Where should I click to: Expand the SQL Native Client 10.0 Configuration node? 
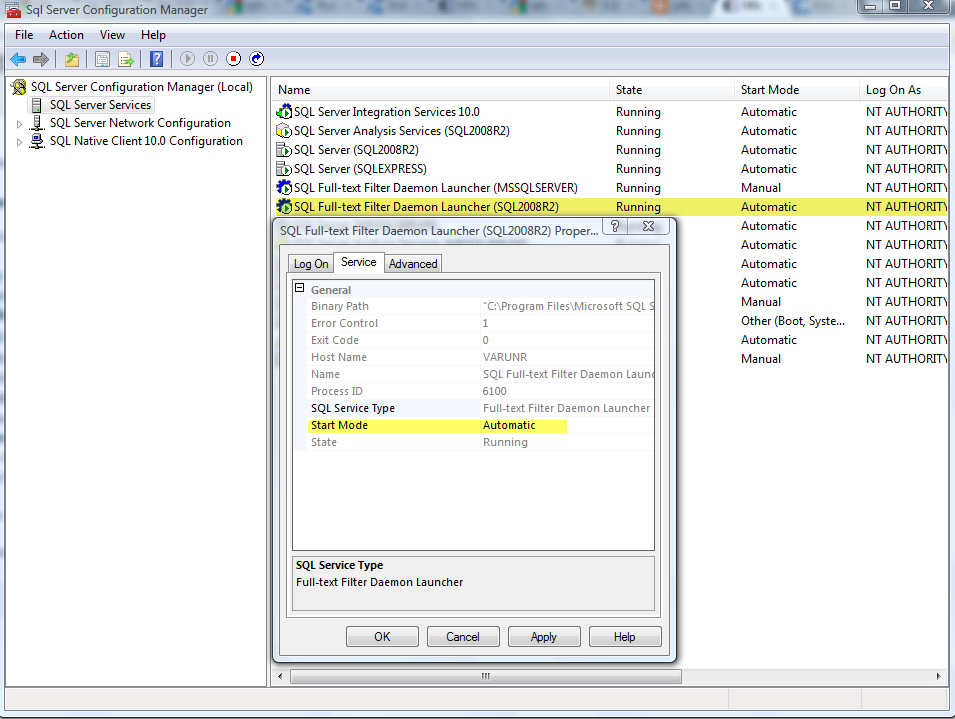(19, 142)
